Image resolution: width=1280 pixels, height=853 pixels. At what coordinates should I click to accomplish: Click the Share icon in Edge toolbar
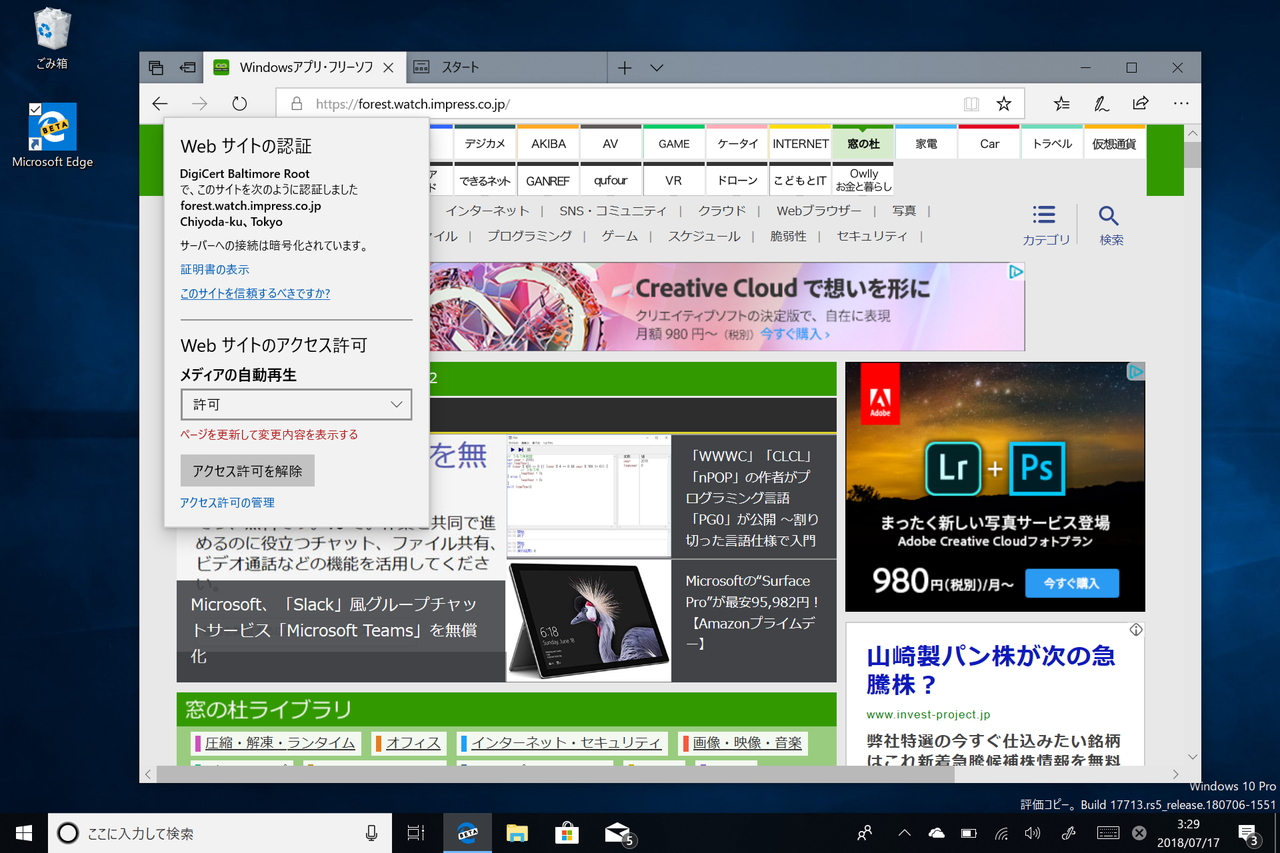(x=1140, y=103)
